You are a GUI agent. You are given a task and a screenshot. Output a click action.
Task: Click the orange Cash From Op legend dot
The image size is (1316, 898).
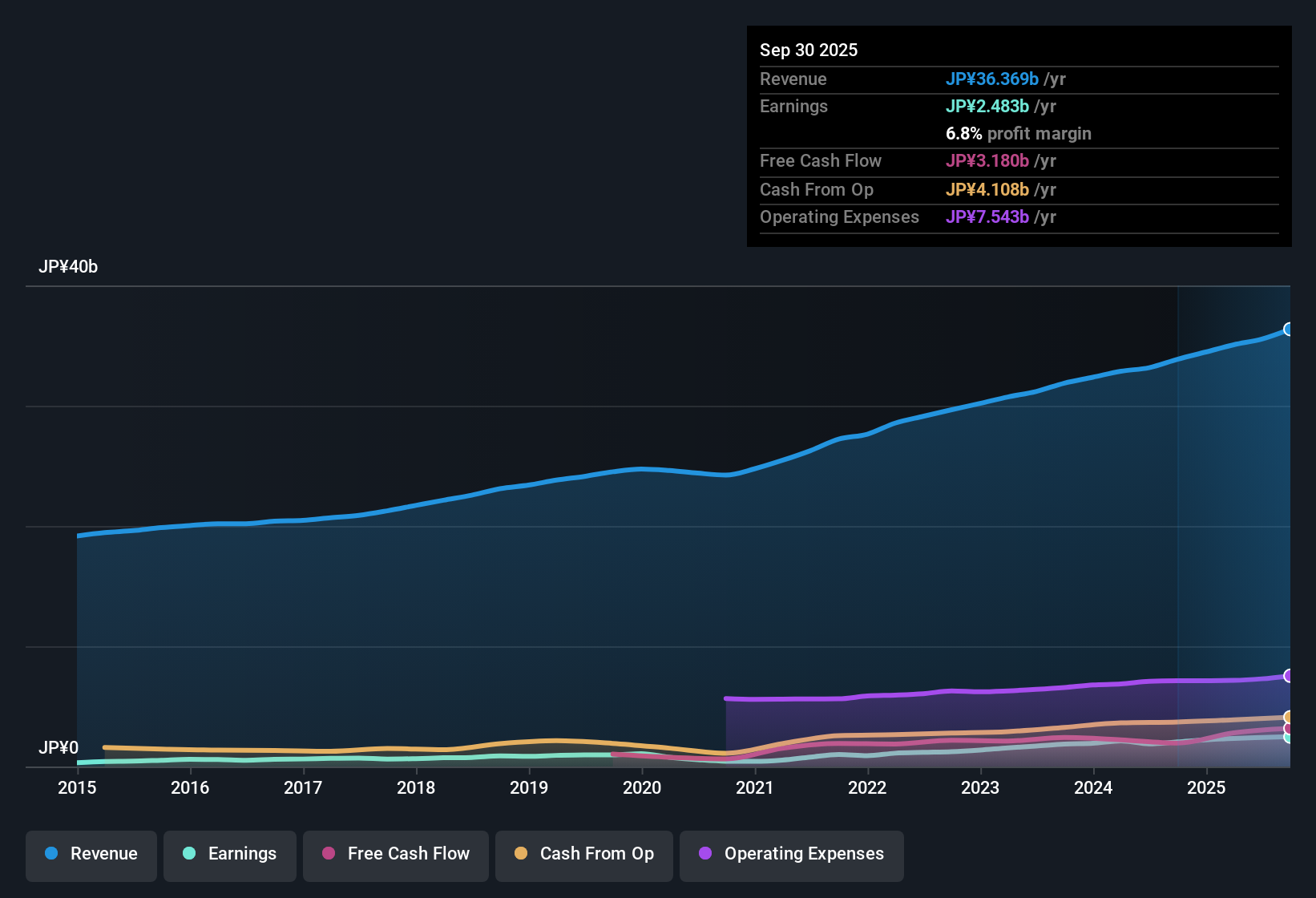coord(522,854)
